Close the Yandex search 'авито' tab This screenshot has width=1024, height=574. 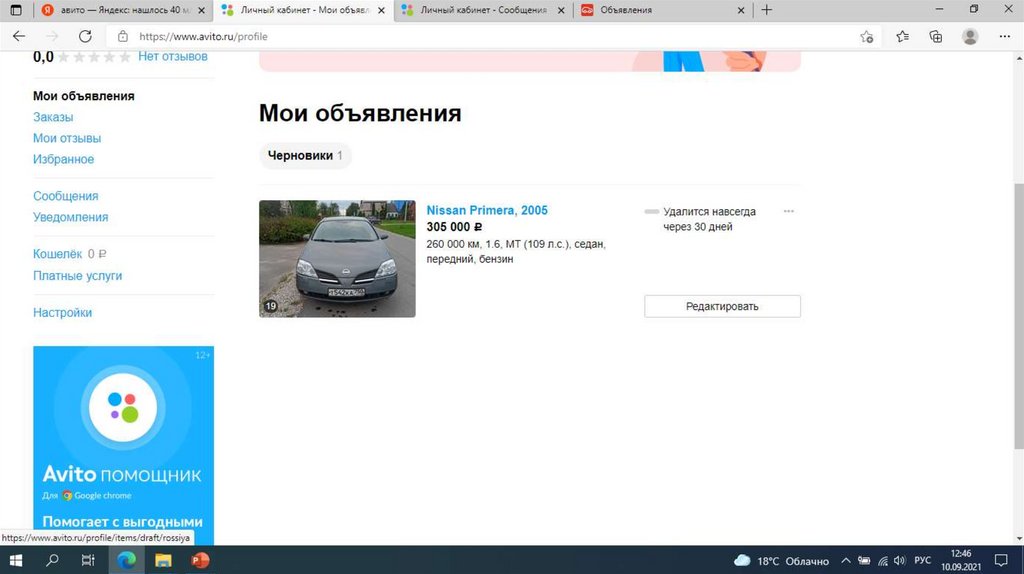pyautogui.click(x=201, y=10)
